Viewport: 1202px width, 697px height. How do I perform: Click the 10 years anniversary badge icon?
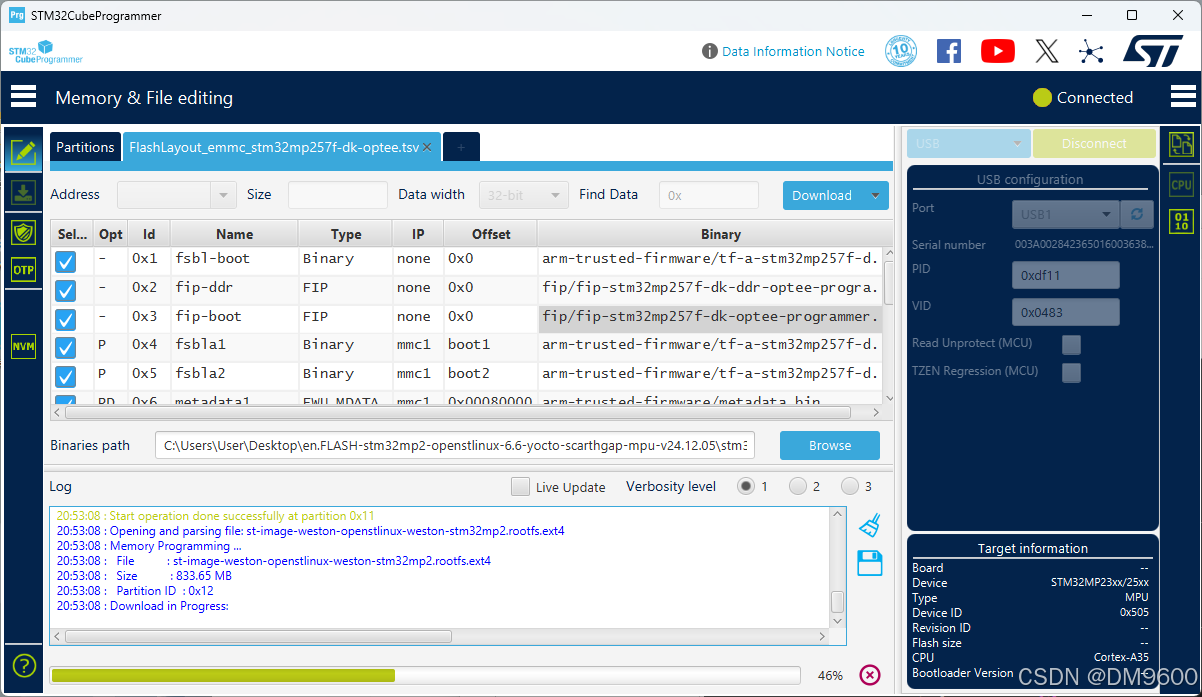[901, 51]
